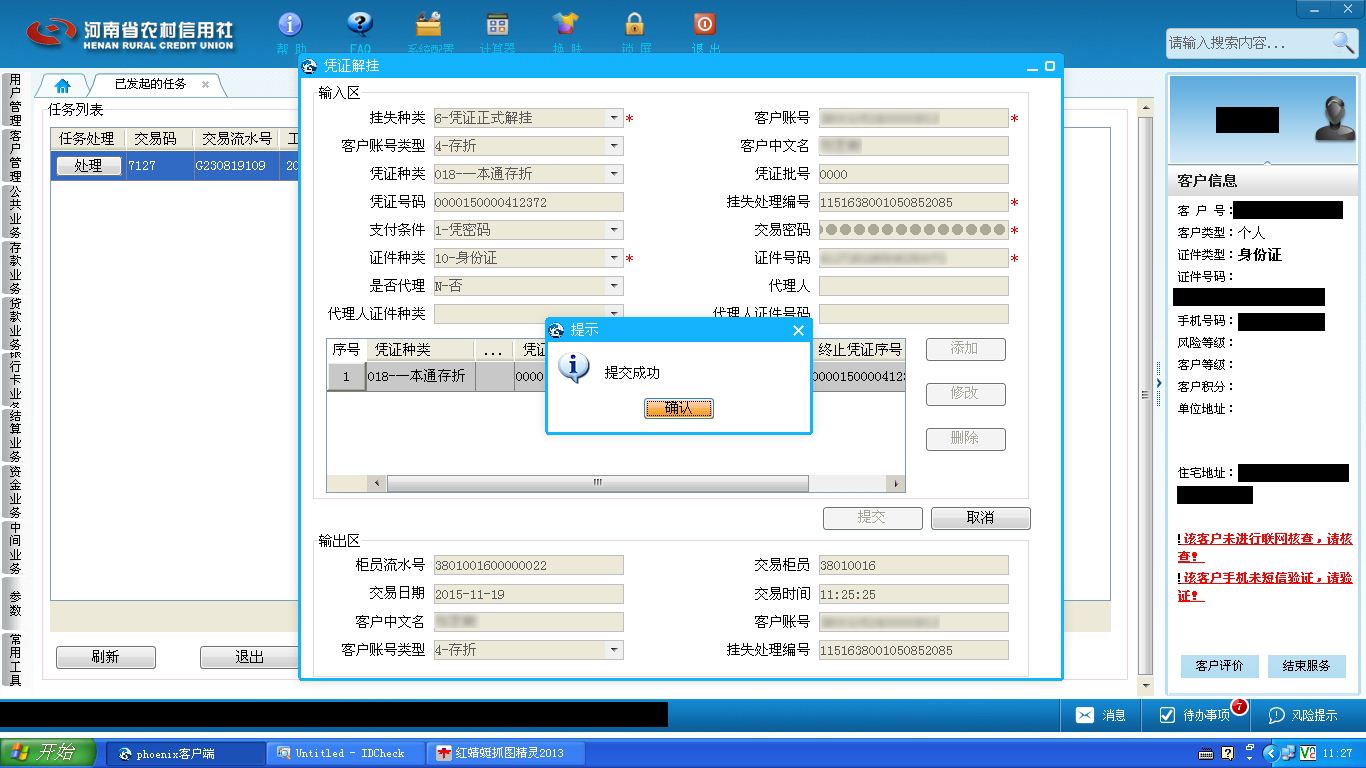This screenshot has width=1366, height=768.
Task: Close the 已发起的任务 tab with x
Action: 205,85
